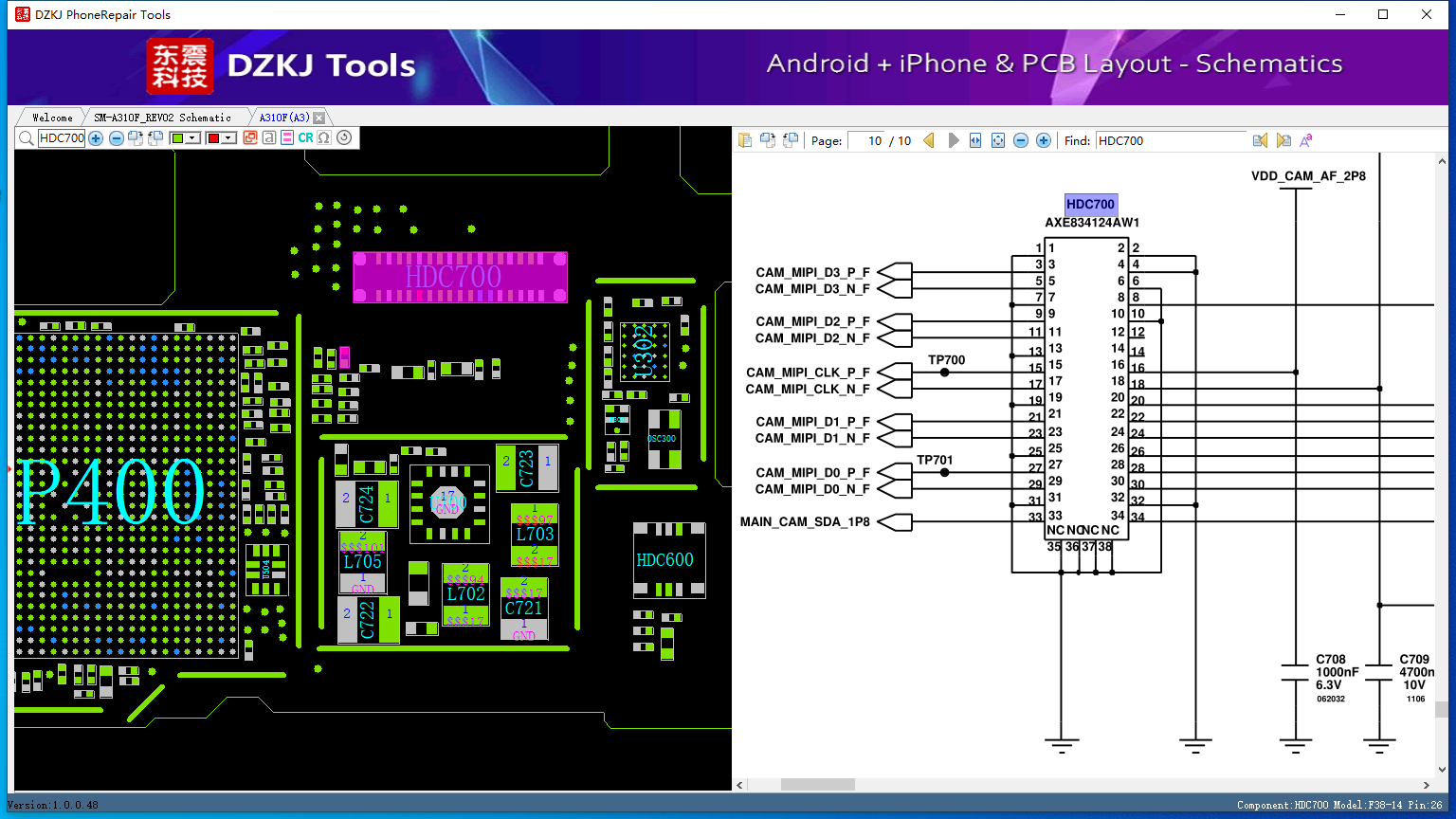Open the green color dropdown
This screenshot has height=819, width=1456.
[x=192, y=138]
